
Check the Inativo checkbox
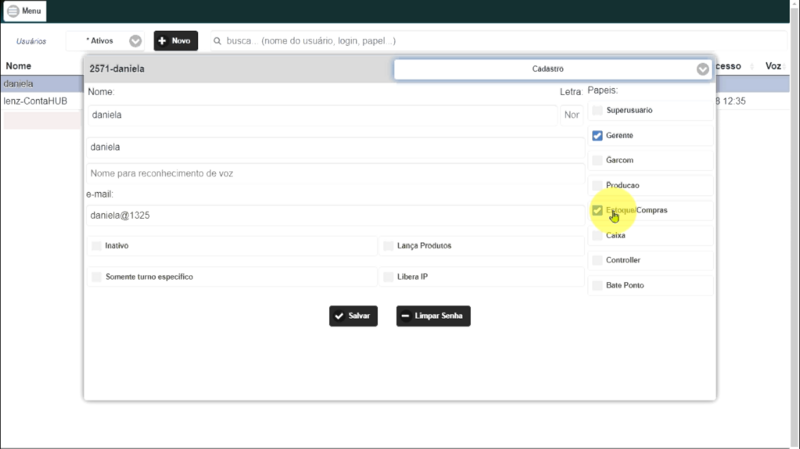96,246
